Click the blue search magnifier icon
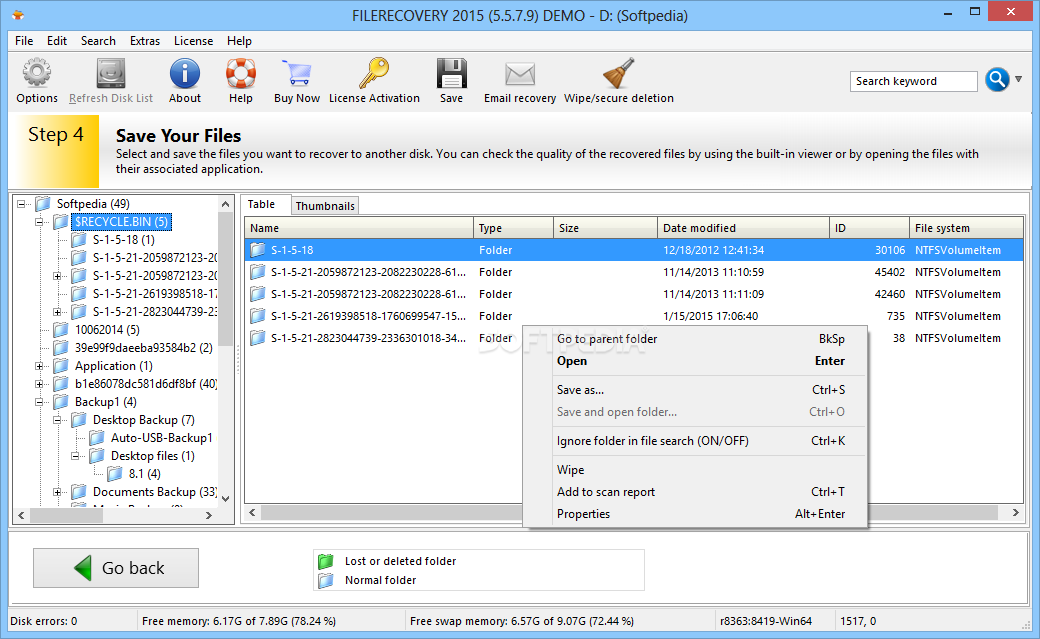Image resolution: width=1040 pixels, height=639 pixels. pos(997,80)
